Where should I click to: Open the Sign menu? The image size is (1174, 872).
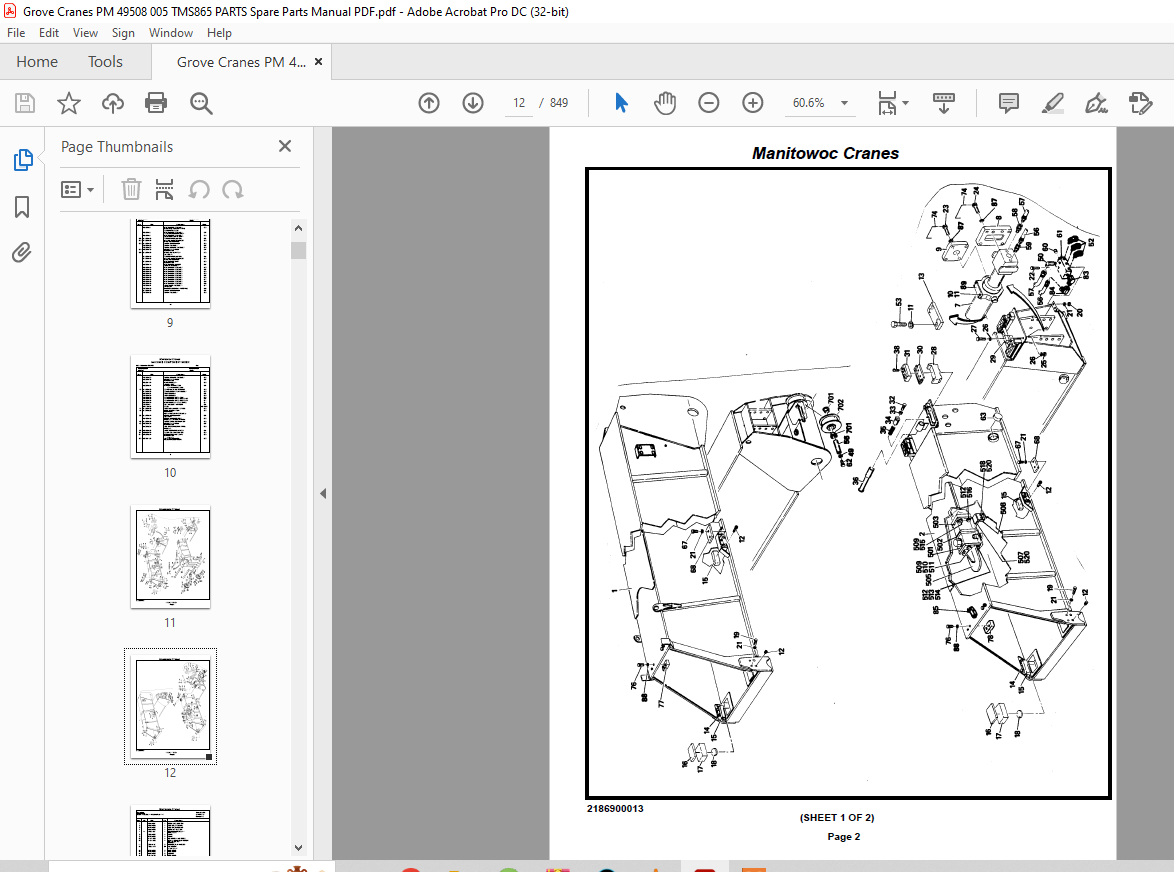[x=123, y=33]
